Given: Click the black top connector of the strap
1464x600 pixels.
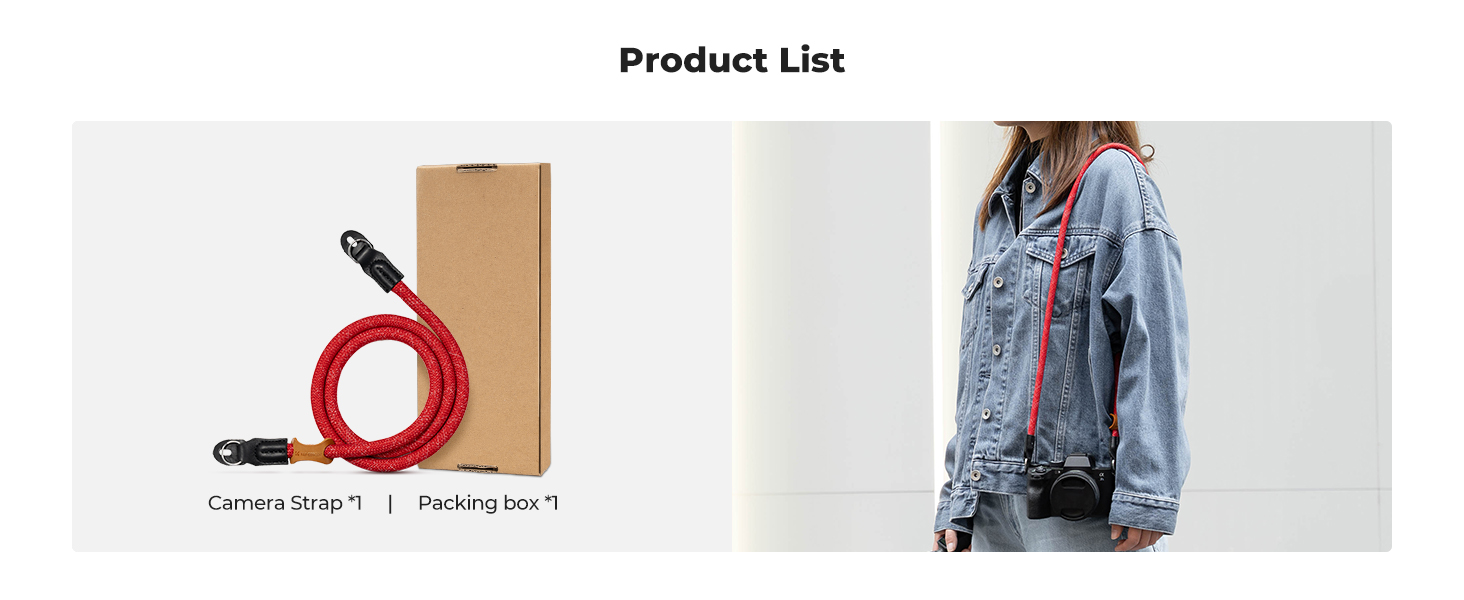Looking at the screenshot, I should click(370, 258).
